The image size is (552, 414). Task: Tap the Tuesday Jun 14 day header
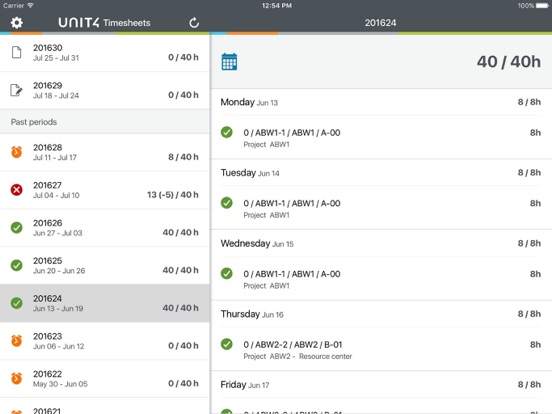pos(381,173)
